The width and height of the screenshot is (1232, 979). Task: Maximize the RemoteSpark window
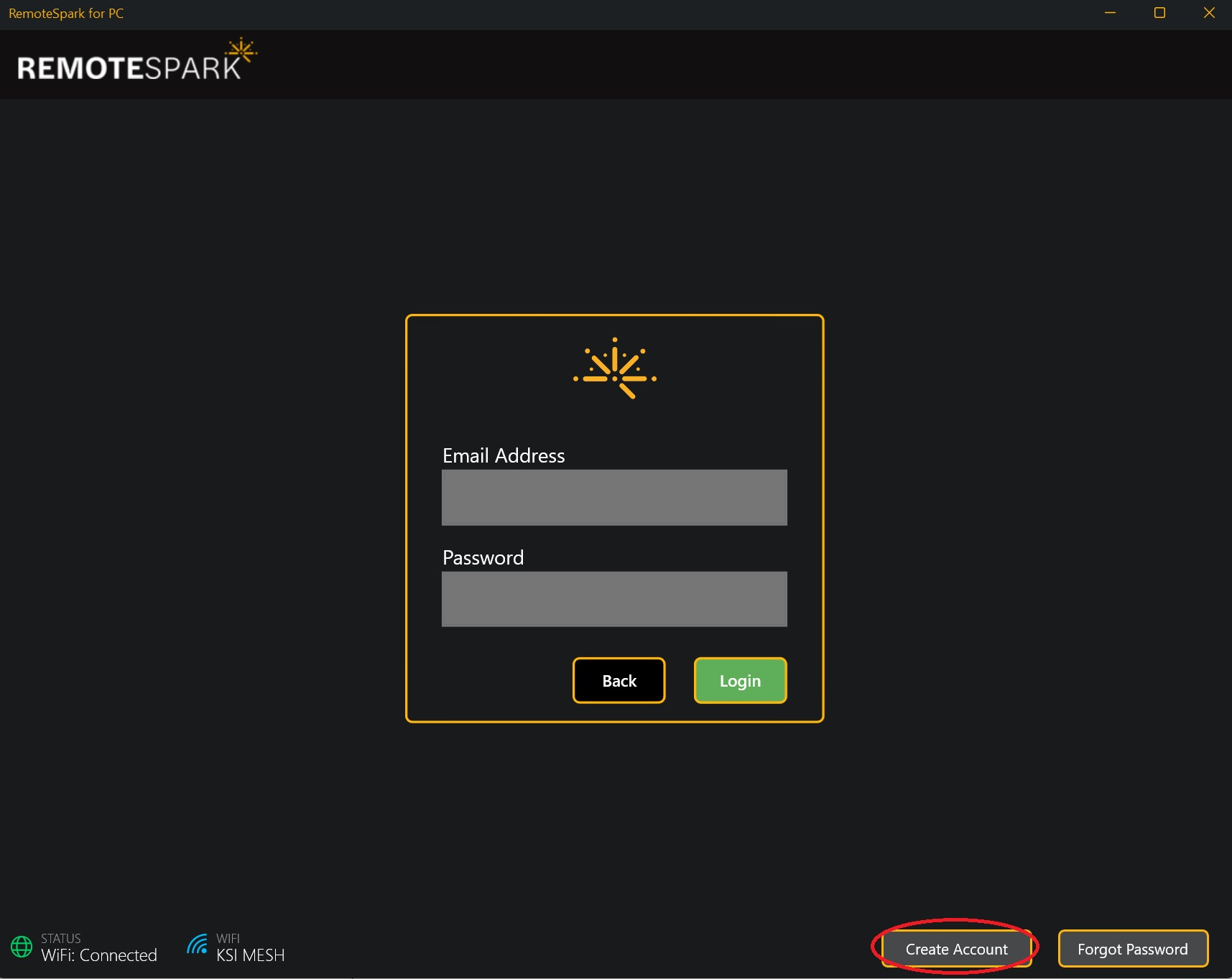(1159, 13)
